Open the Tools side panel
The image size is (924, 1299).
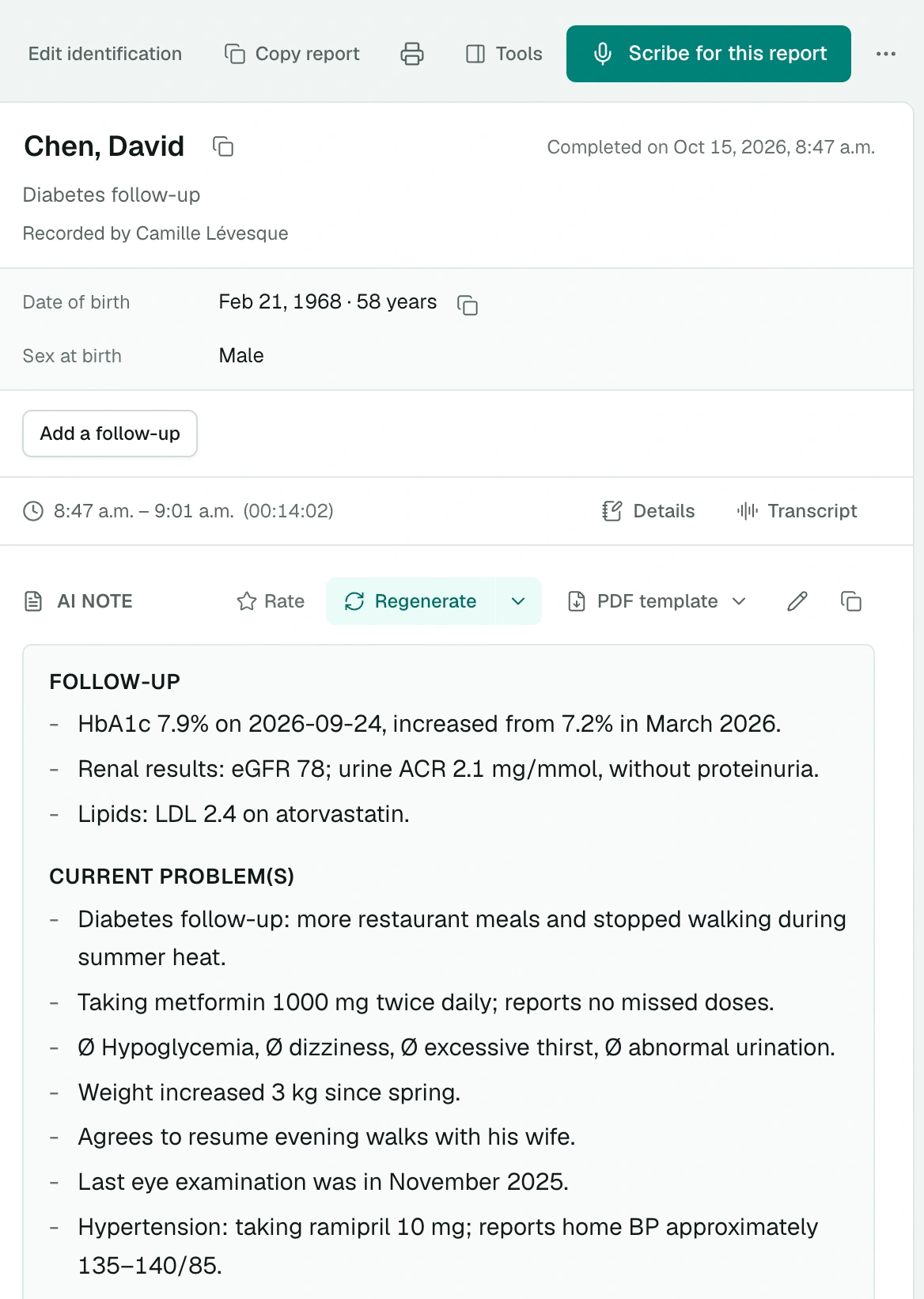pos(504,54)
